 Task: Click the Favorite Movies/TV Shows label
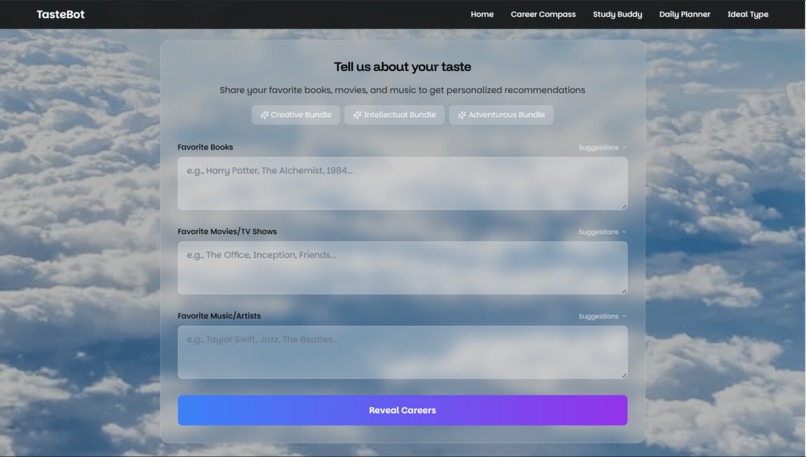click(x=227, y=231)
